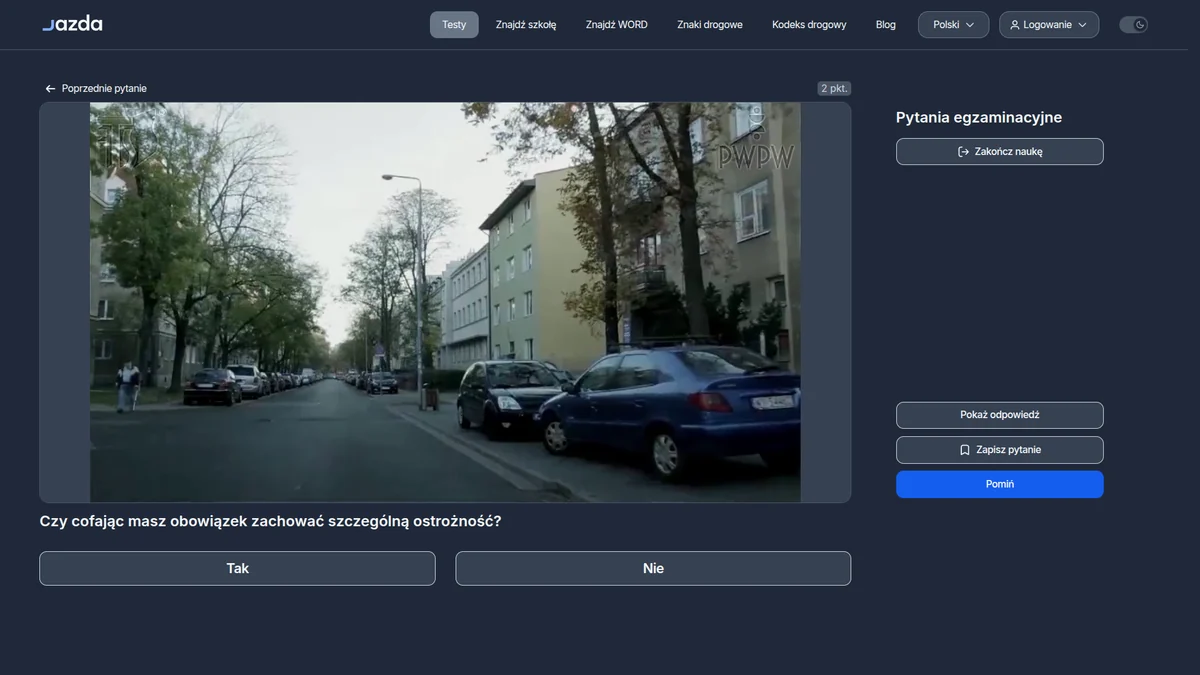This screenshot has width=1200, height=675.
Task: Select the Tak answer
Action: coord(237,568)
